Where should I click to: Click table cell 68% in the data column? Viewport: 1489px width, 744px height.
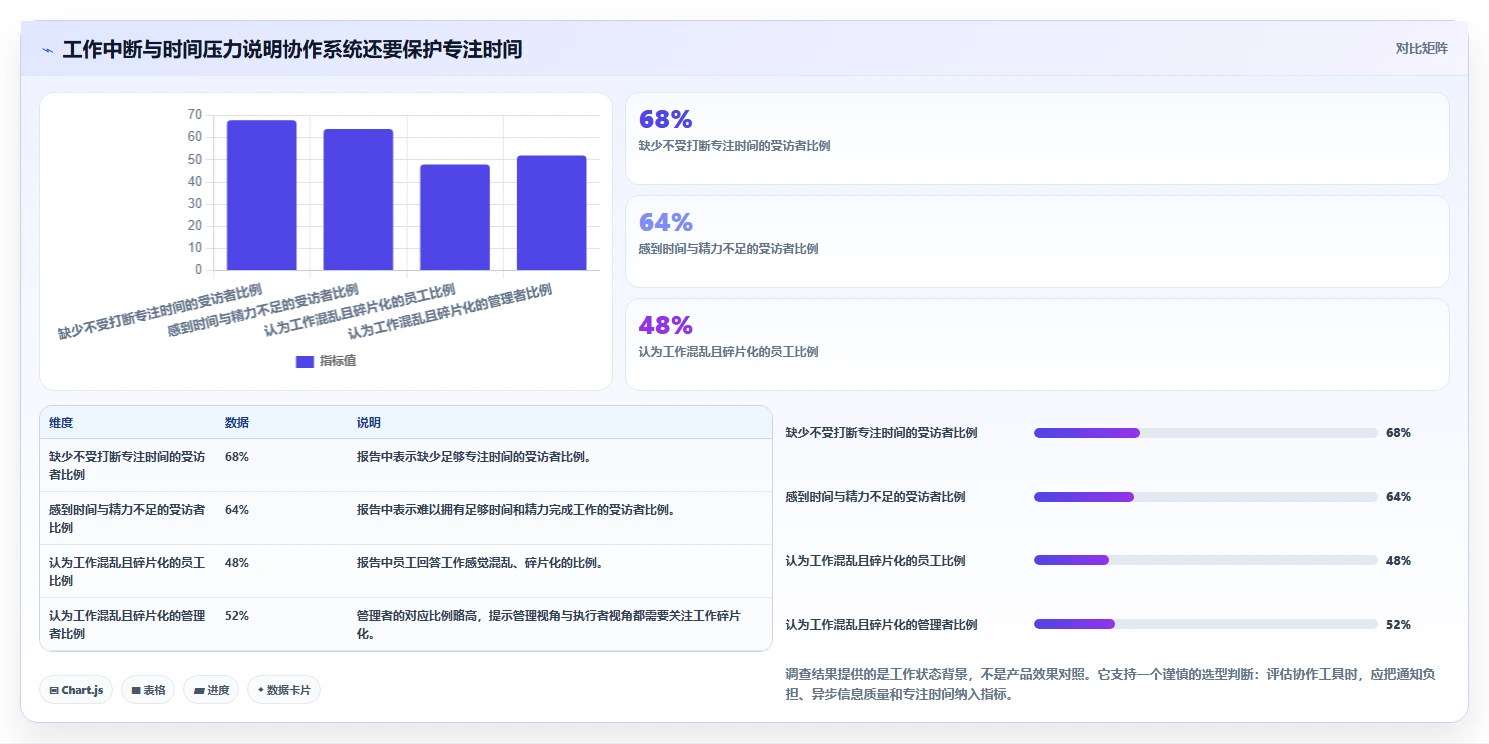point(237,457)
